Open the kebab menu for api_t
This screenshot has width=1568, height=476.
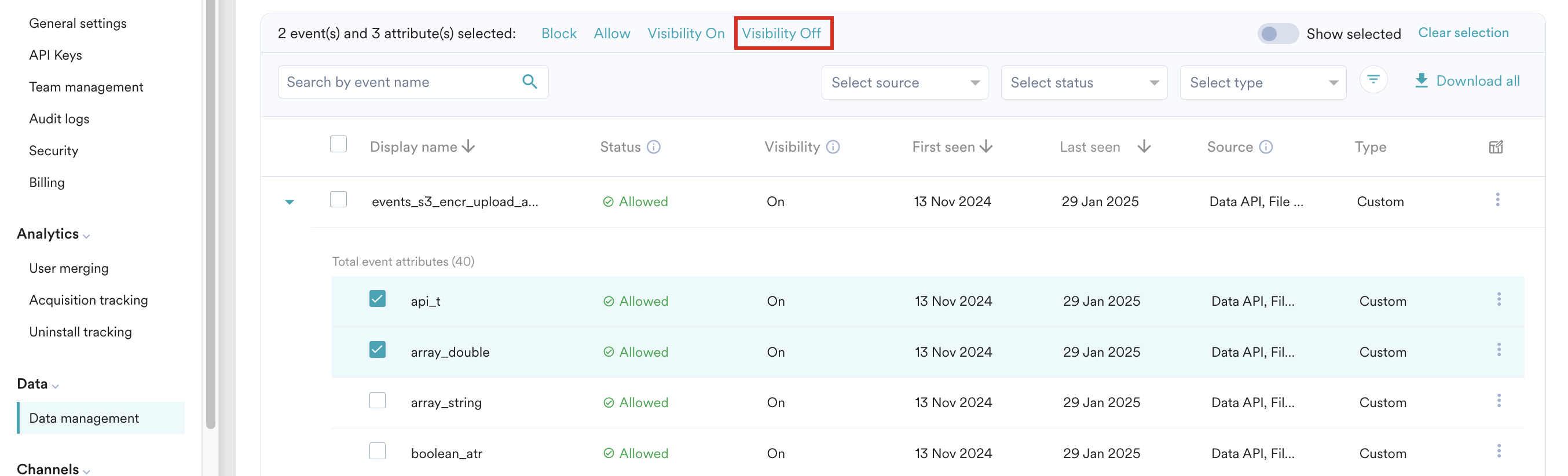point(1499,299)
